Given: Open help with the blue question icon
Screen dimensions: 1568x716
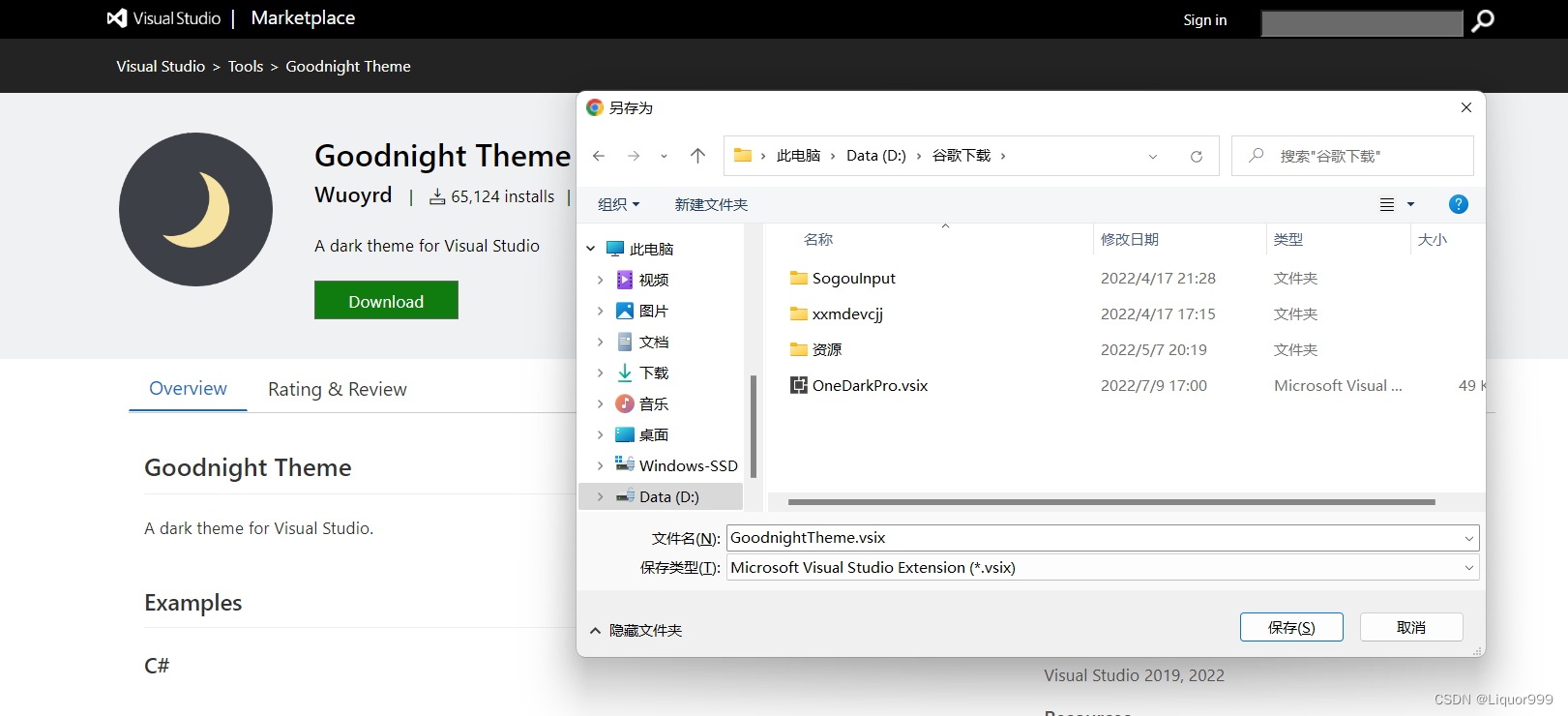Looking at the screenshot, I should tap(1459, 204).
